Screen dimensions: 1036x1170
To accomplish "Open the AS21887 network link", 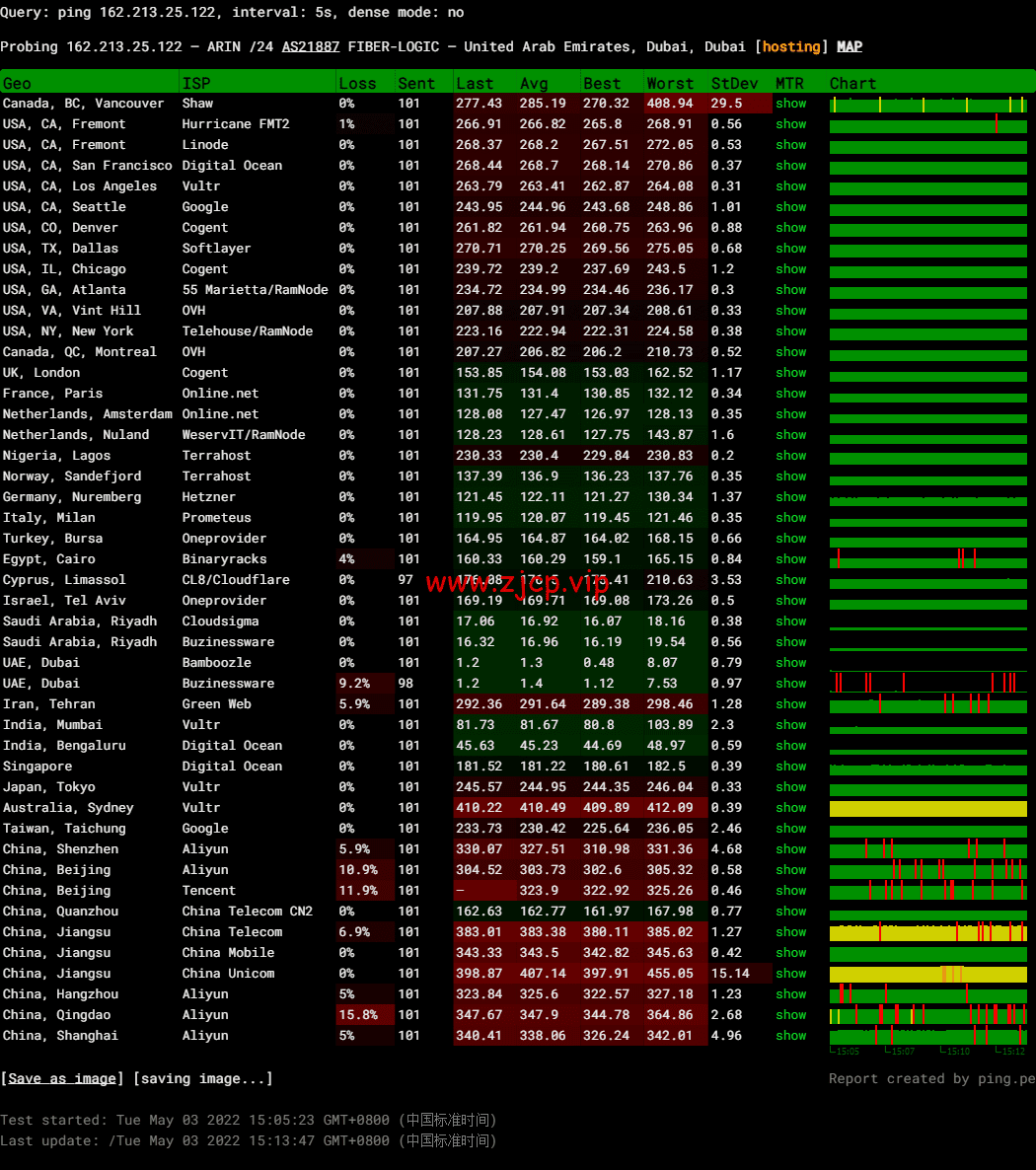I will pyautogui.click(x=311, y=46).
